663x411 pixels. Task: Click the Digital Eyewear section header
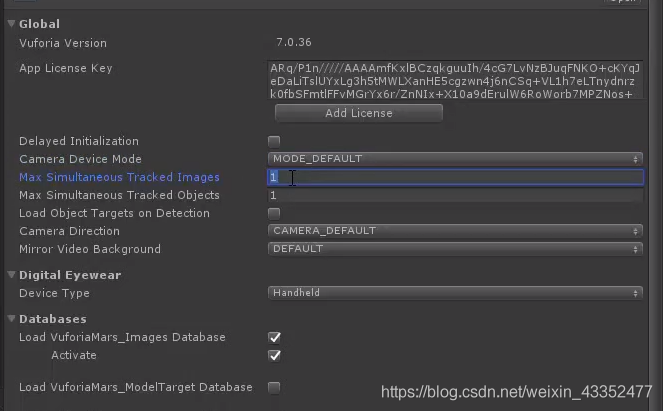[x=70, y=275]
